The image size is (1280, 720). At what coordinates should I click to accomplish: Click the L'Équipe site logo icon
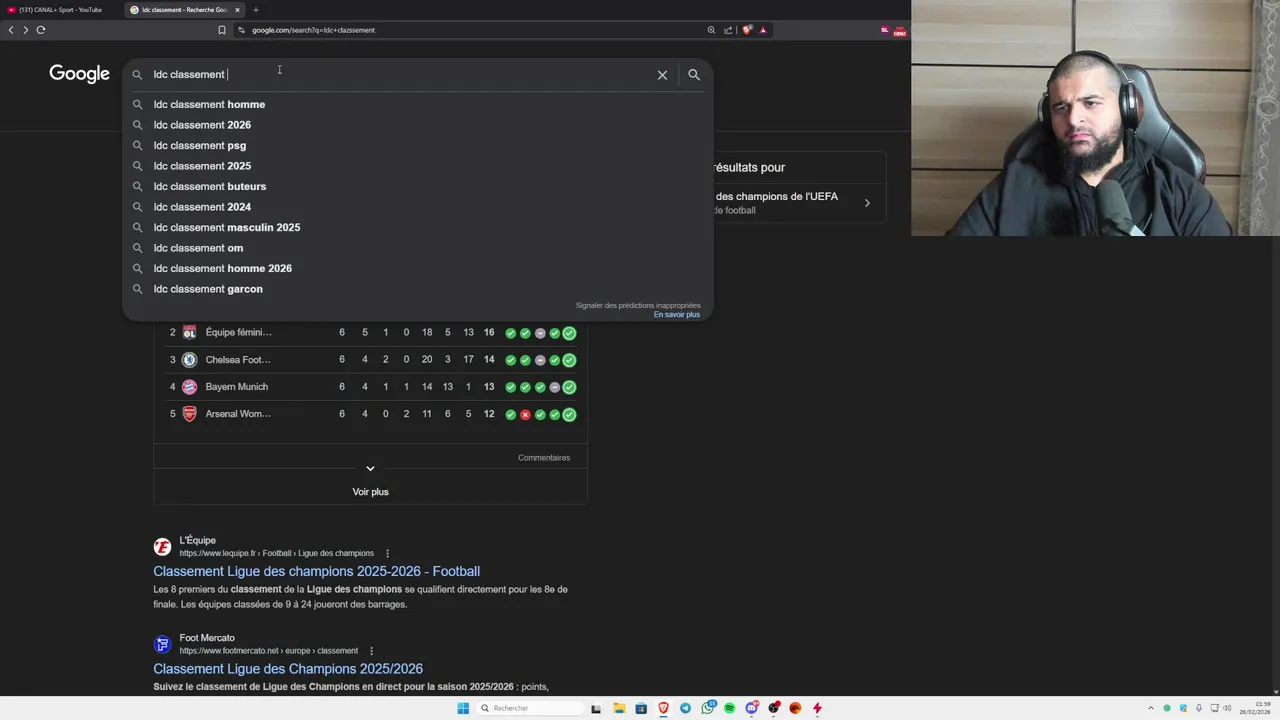(x=162, y=547)
